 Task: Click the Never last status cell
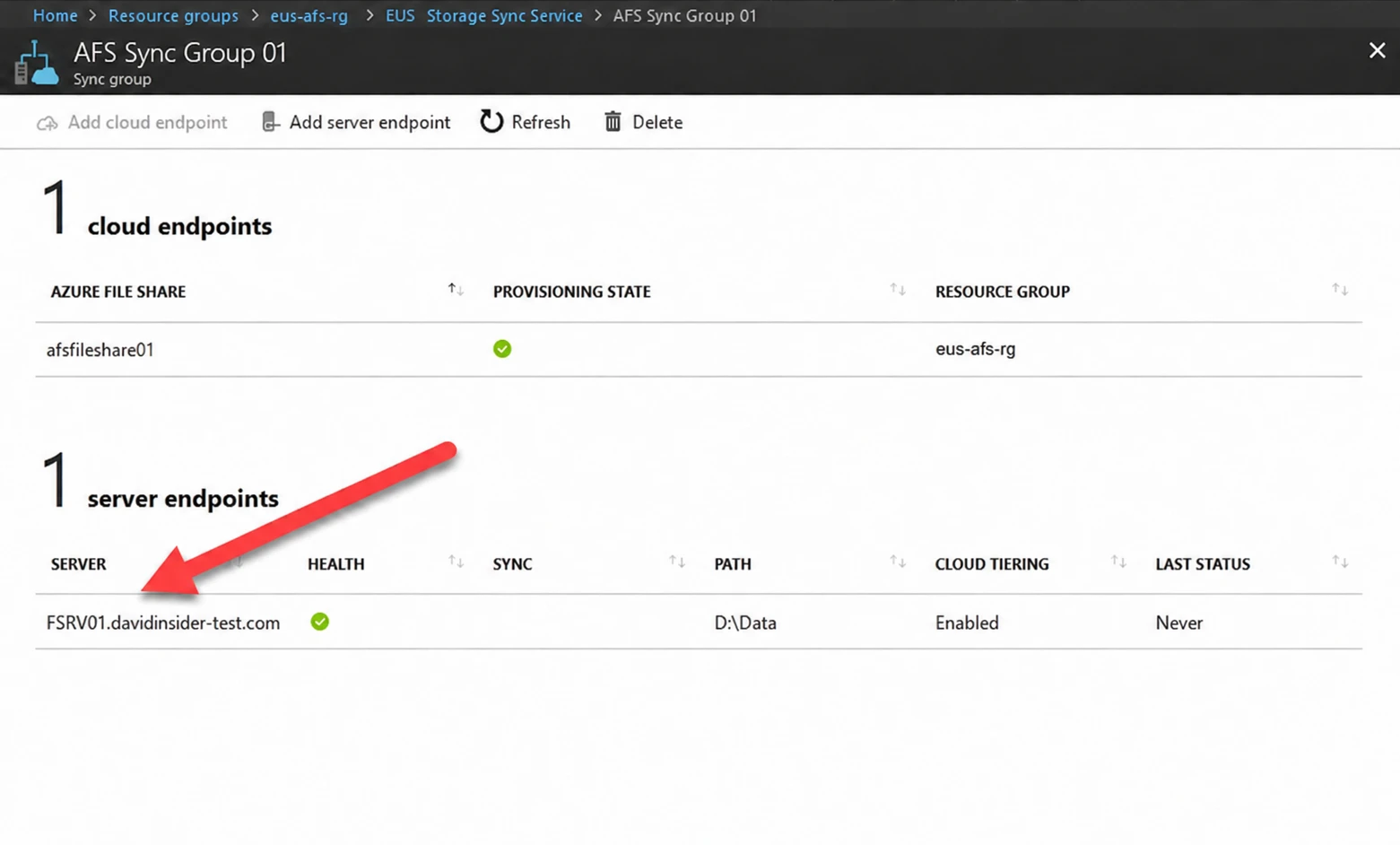point(1178,623)
